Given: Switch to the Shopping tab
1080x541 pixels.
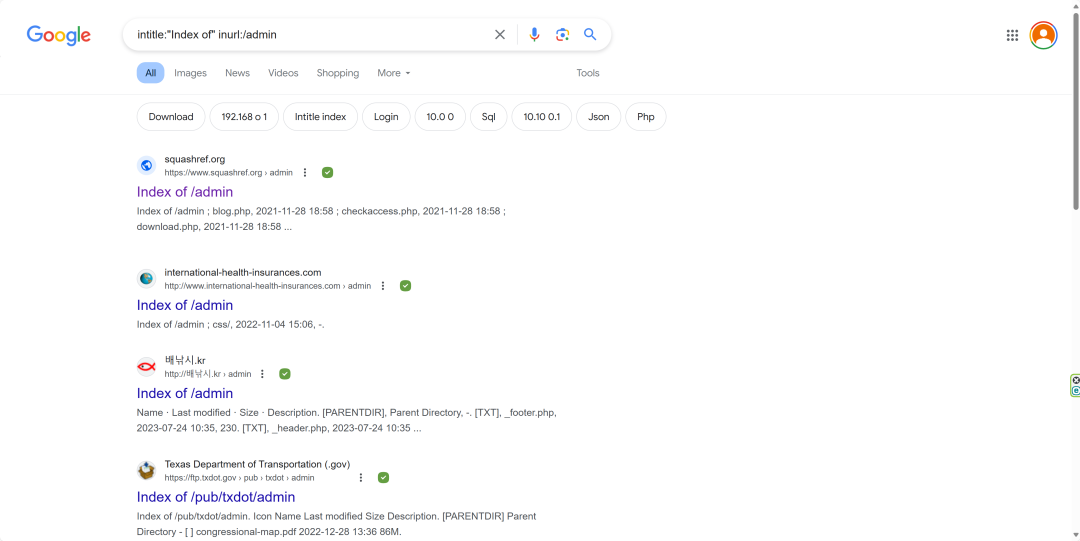Looking at the screenshot, I should [x=338, y=73].
